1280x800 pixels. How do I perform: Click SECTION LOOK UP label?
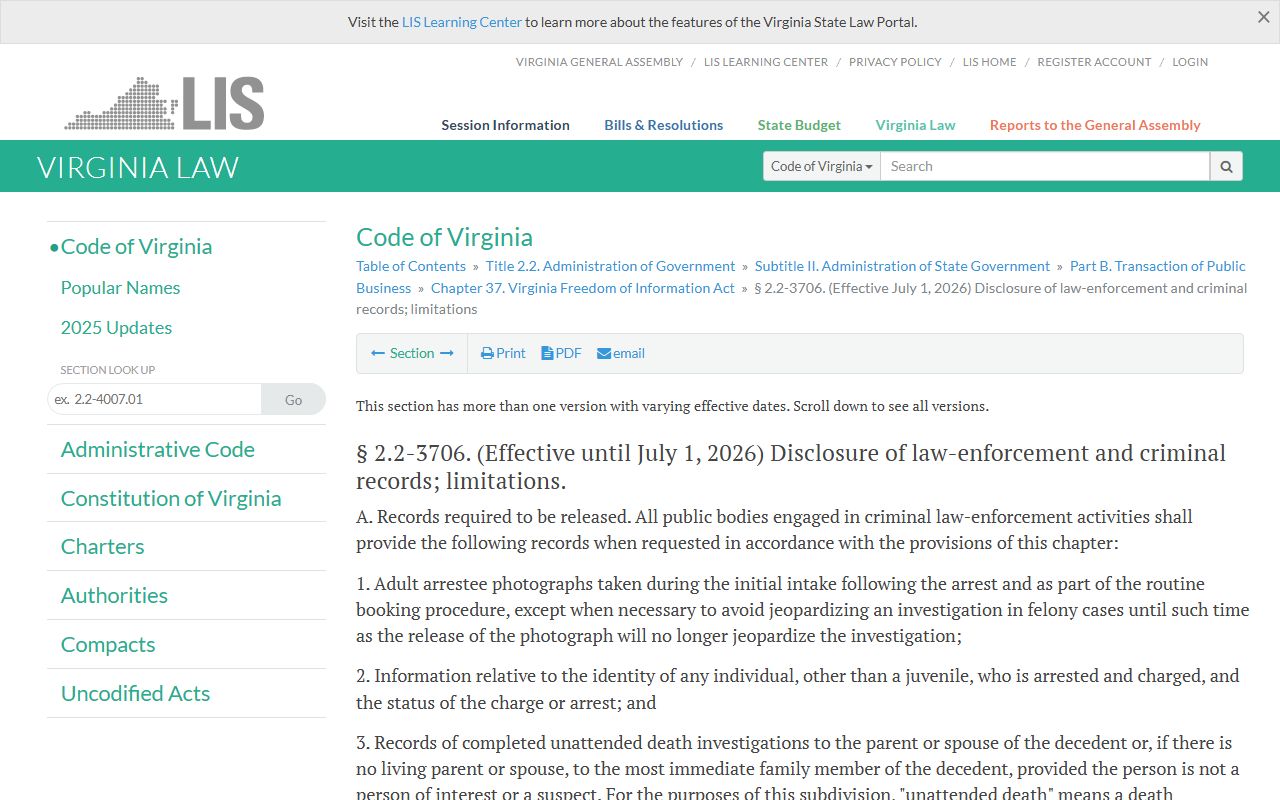click(x=108, y=370)
